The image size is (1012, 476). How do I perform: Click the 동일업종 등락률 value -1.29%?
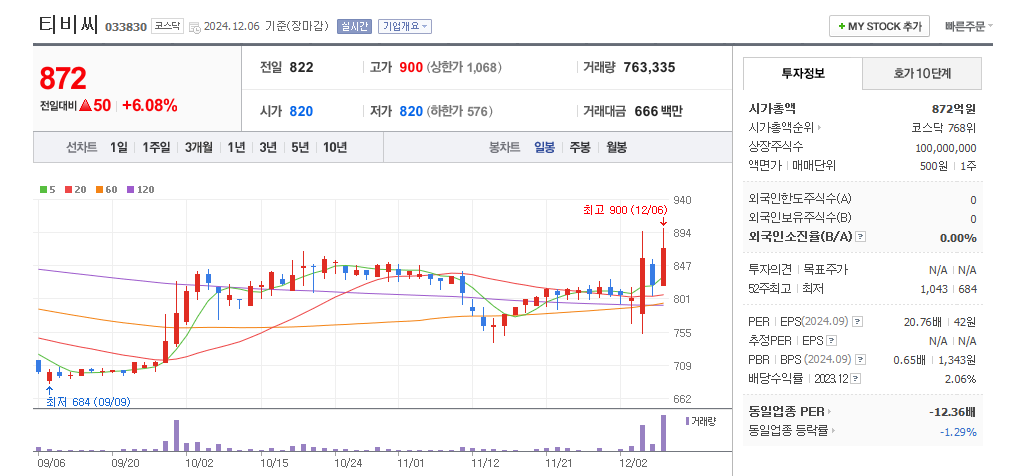coord(958,431)
